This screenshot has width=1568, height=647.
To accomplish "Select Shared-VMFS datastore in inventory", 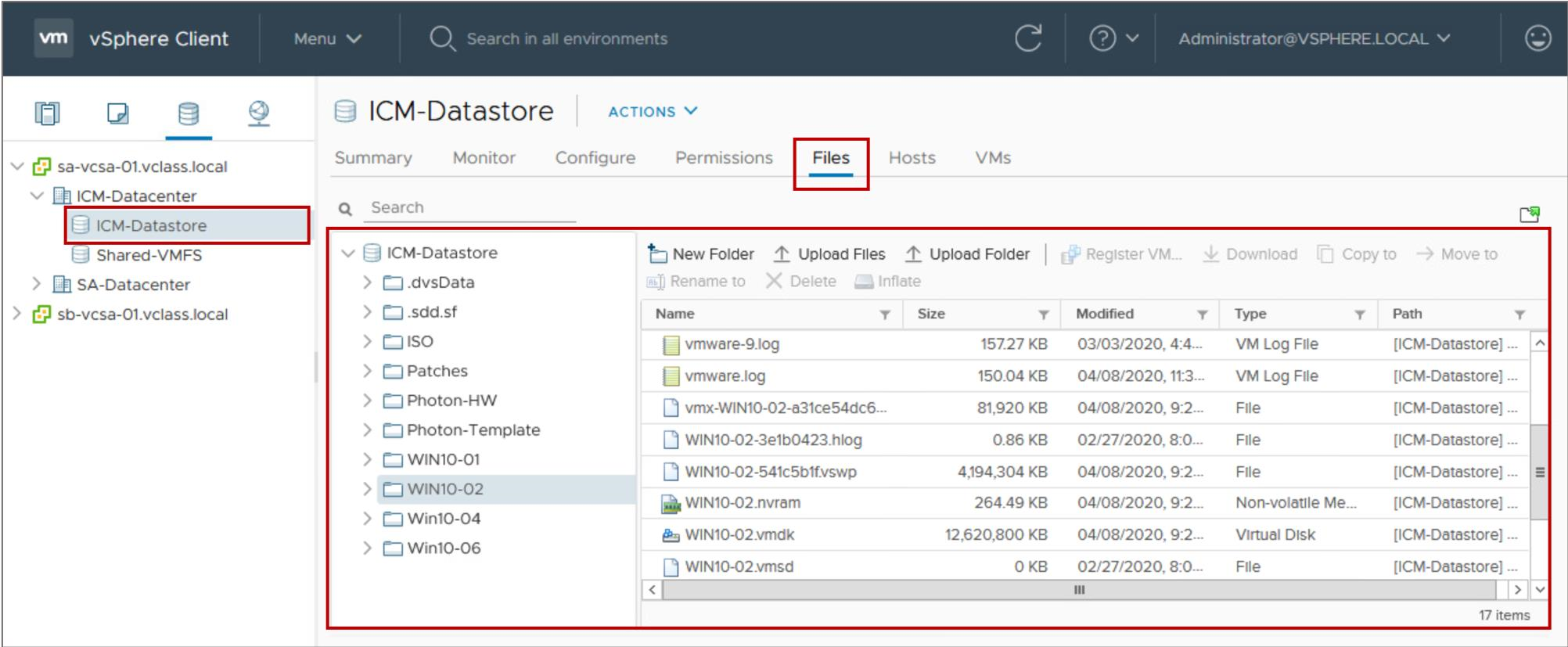I will [149, 255].
